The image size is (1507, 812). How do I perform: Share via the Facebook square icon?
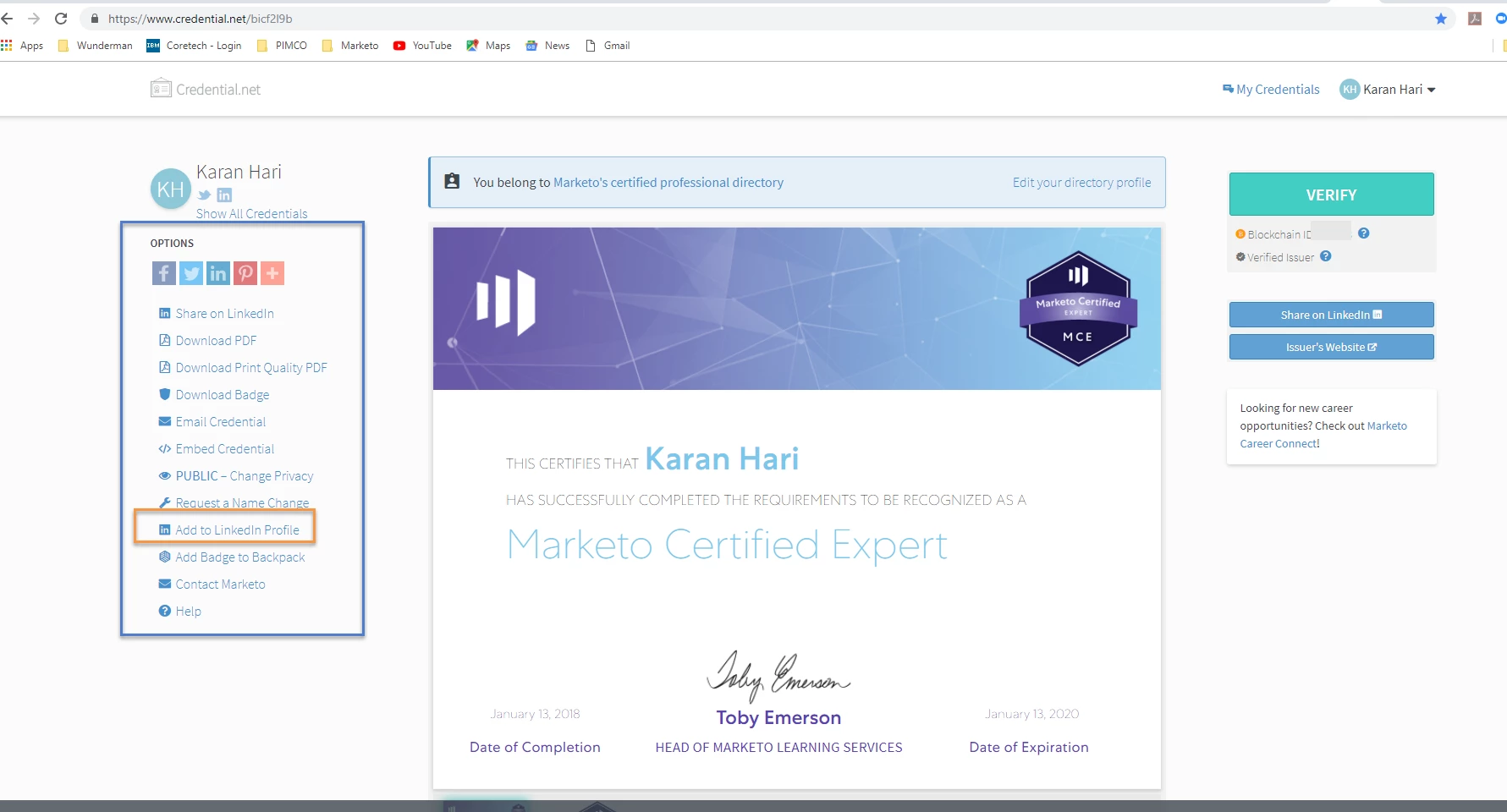pyautogui.click(x=164, y=273)
